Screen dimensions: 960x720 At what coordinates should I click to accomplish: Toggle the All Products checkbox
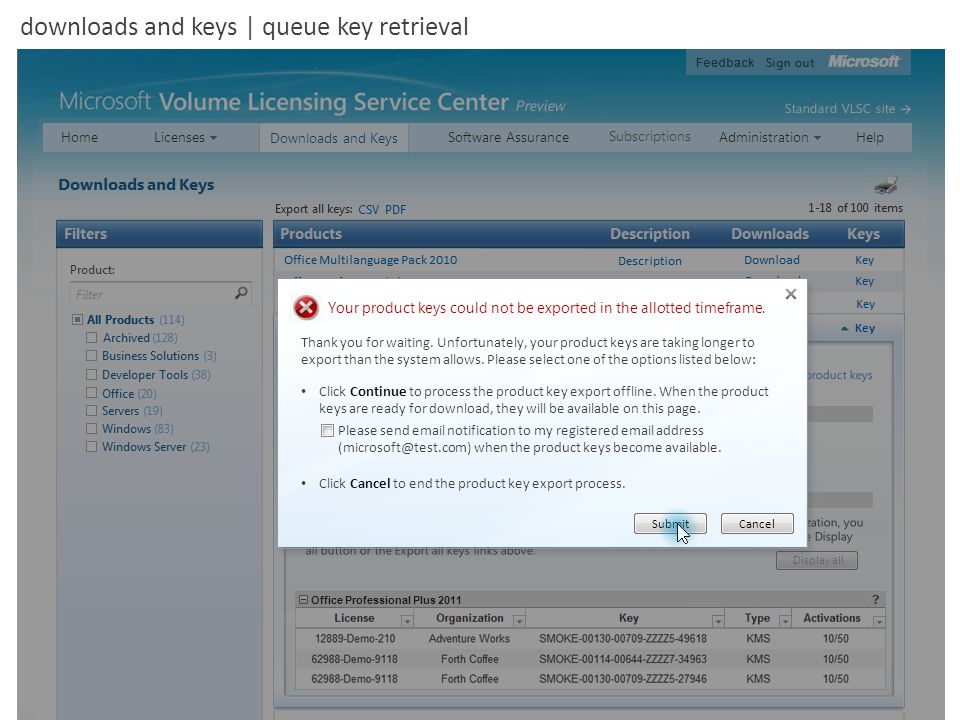77,320
